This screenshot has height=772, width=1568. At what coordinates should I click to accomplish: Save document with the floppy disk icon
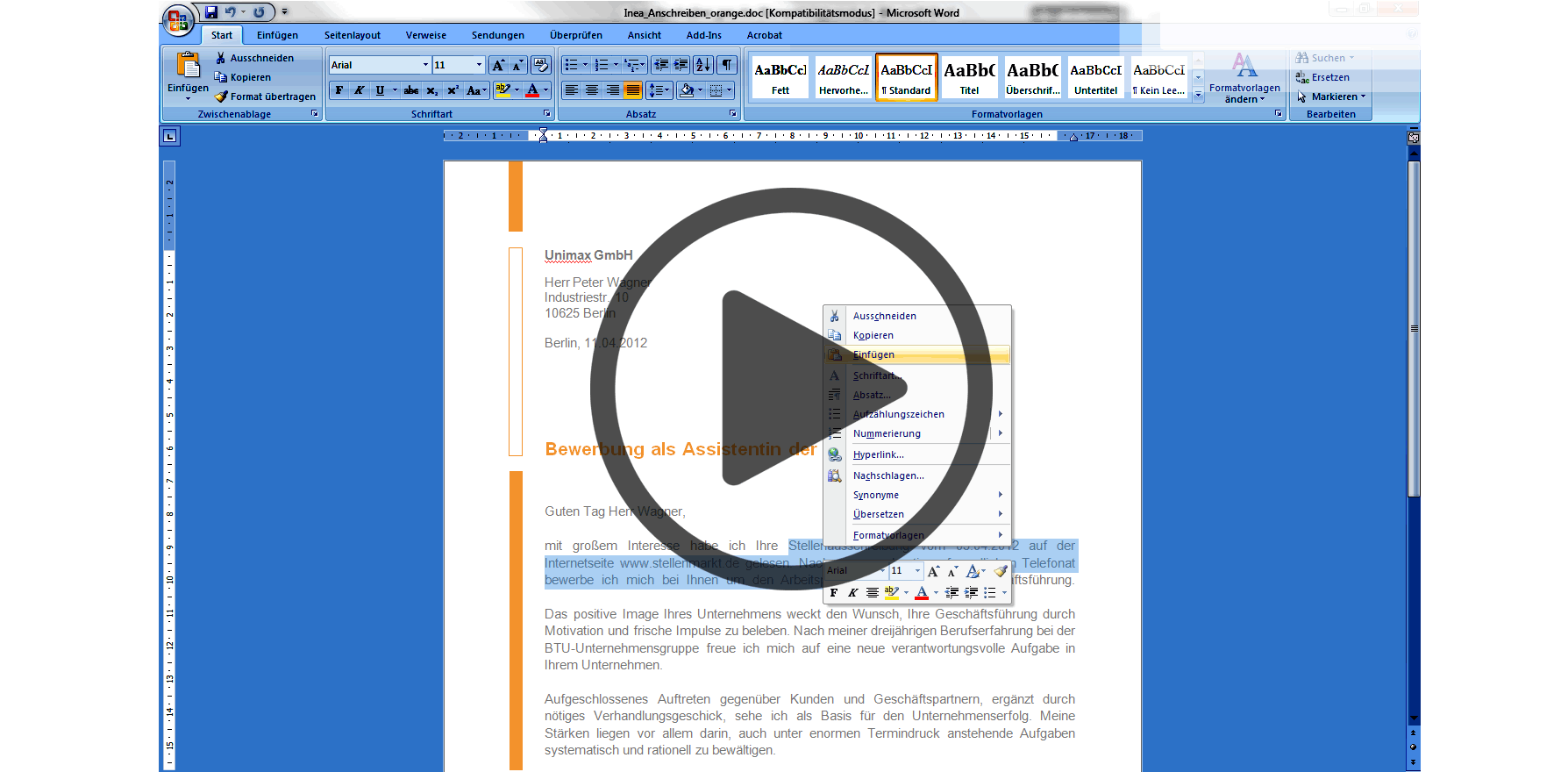coord(211,12)
